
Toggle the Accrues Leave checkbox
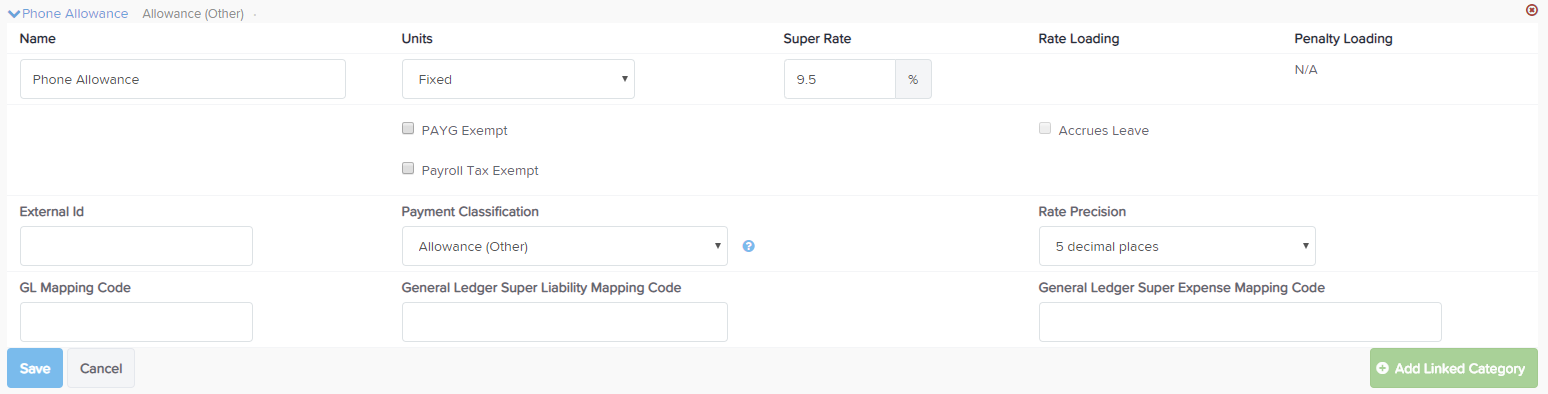coord(1045,129)
